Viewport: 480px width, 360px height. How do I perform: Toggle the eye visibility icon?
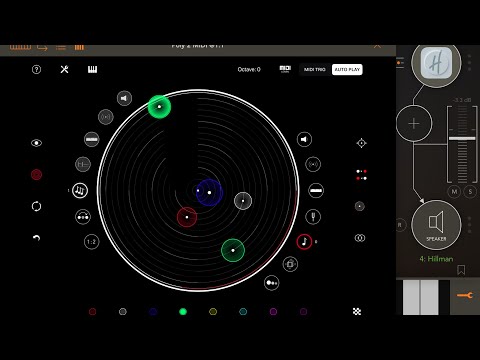pos(36,143)
